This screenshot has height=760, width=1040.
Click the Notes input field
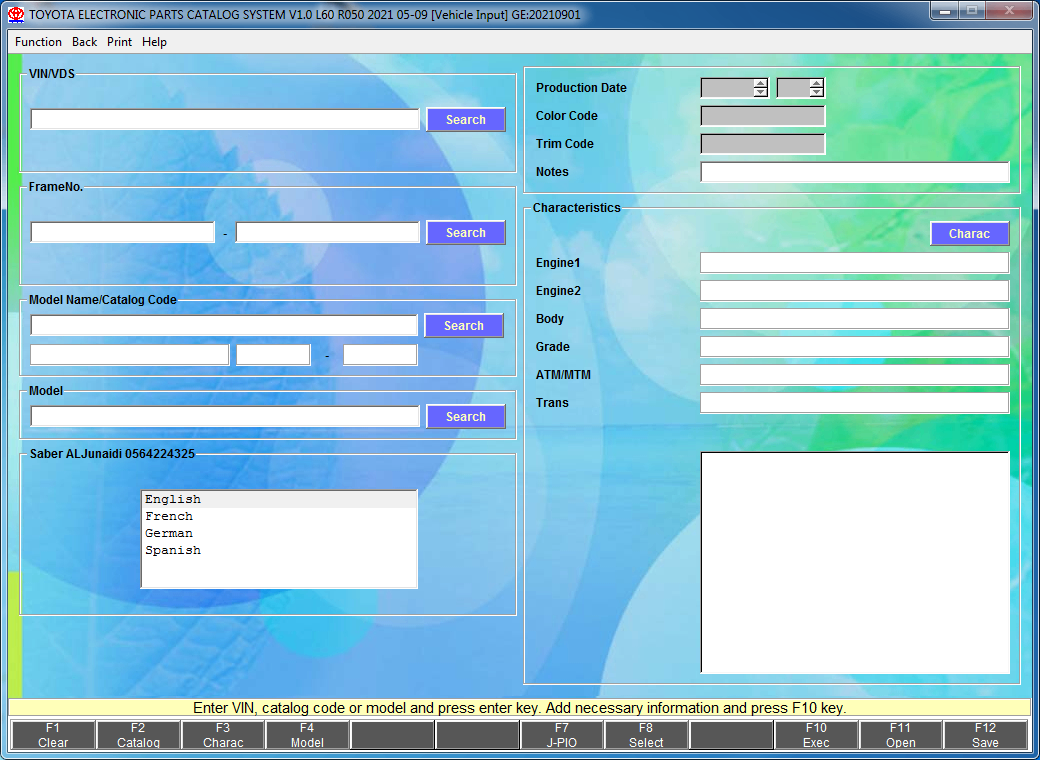click(855, 172)
